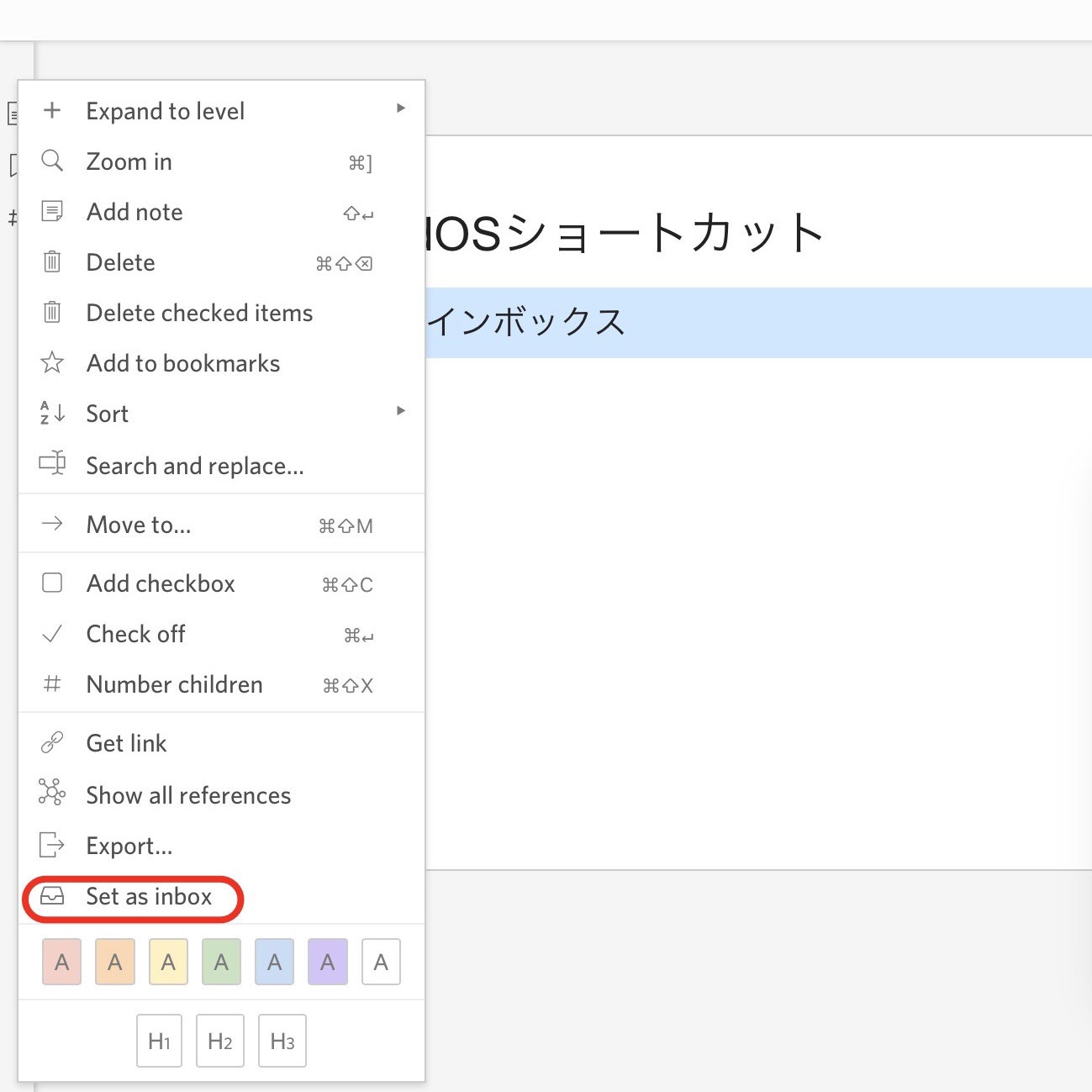The height and width of the screenshot is (1092, 1092).
Task: Apply H3 heading style
Action: click(282, 1041)
